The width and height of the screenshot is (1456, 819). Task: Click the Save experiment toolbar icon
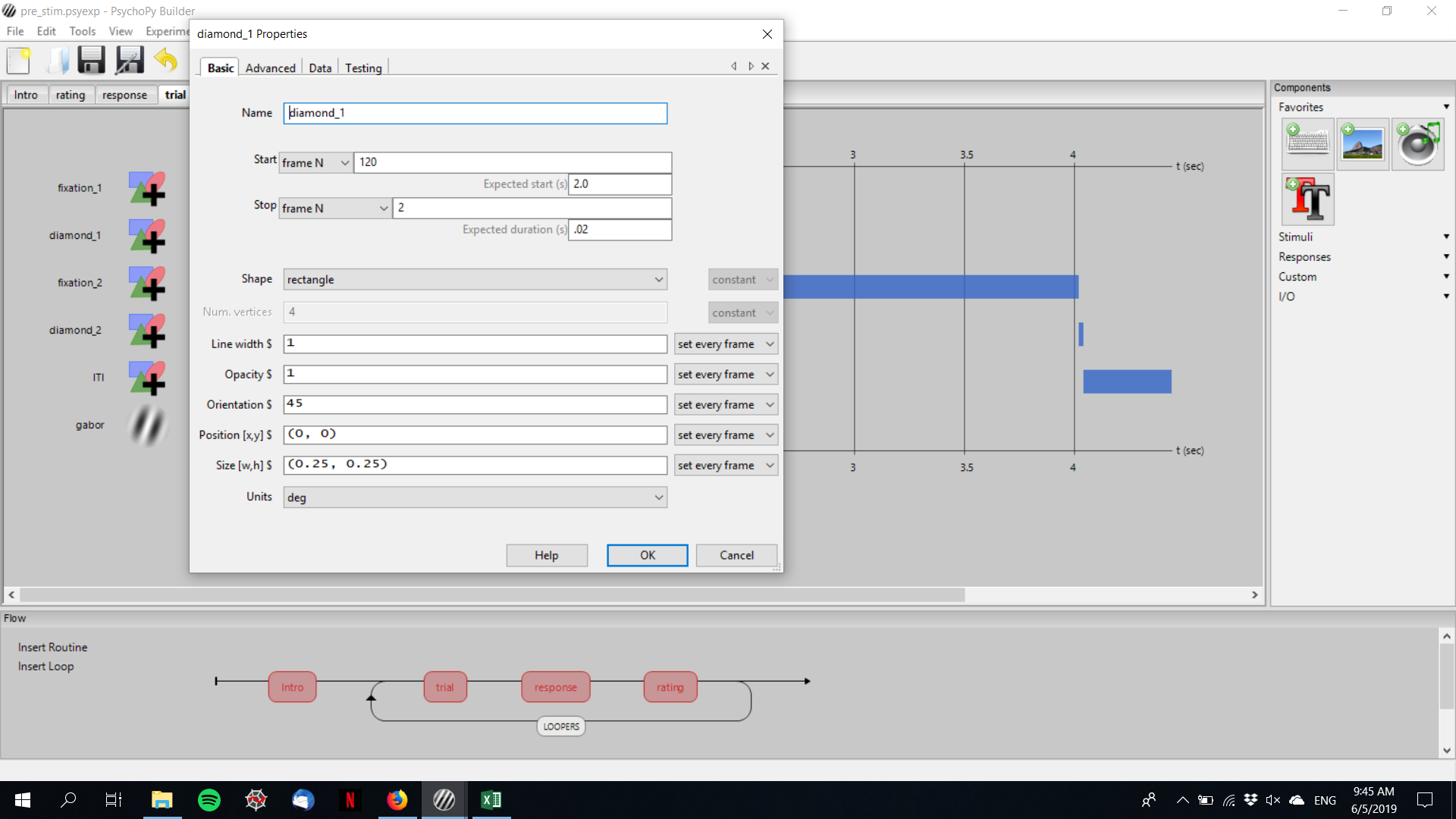pyautogui.click(x=91, y=60)
